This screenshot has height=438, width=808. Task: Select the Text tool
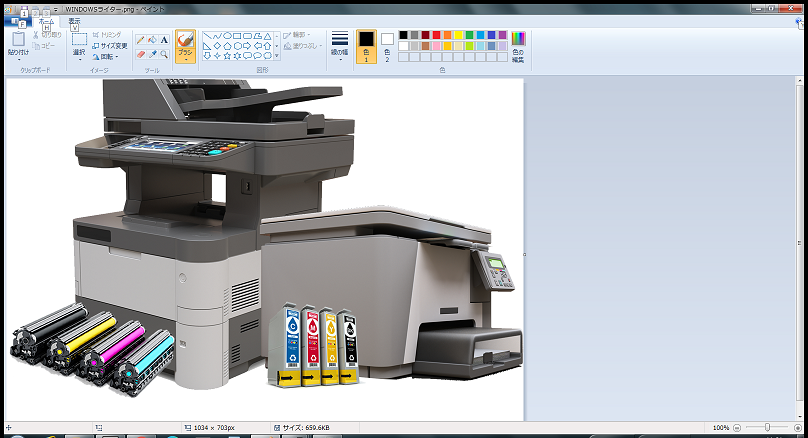[x=164, y=40]
